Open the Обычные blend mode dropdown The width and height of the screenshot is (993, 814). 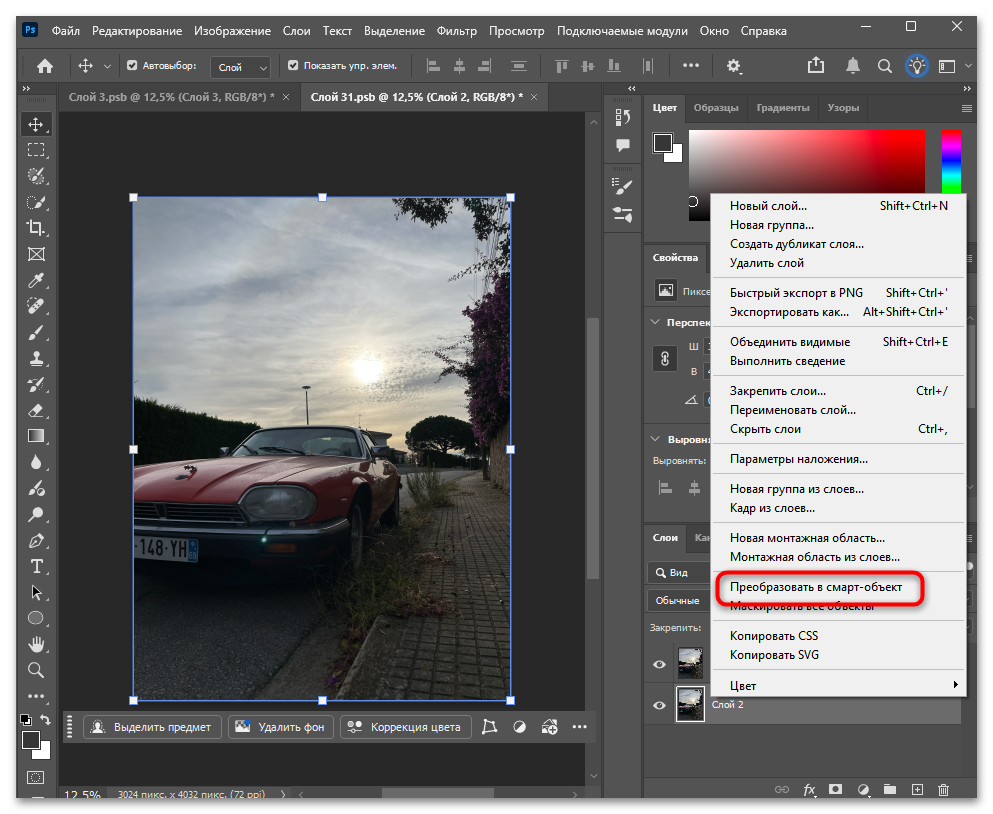coord(678,601)
